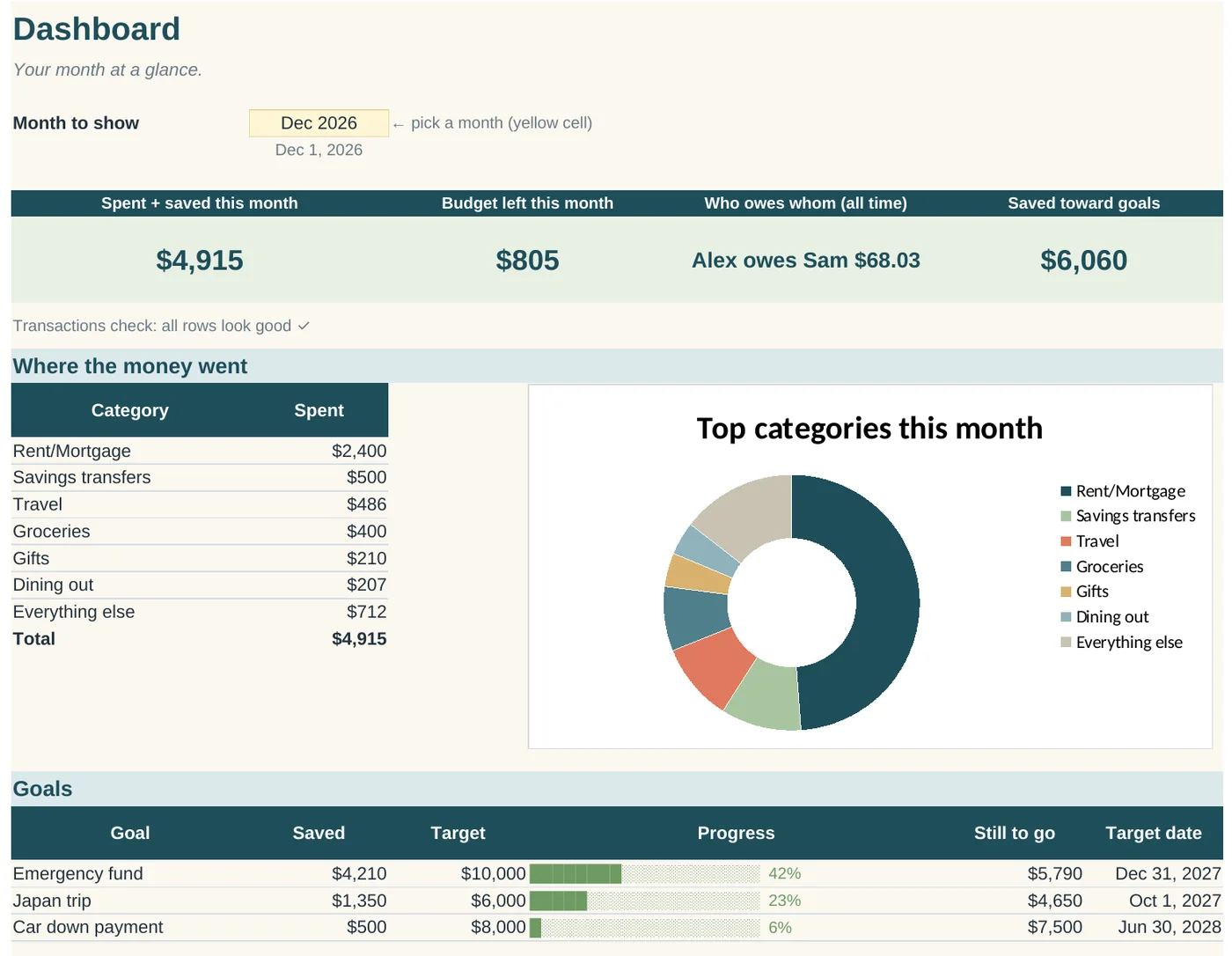Click the "Category" column header
This screenshot has width=1232, height=956.
point(130,410)
